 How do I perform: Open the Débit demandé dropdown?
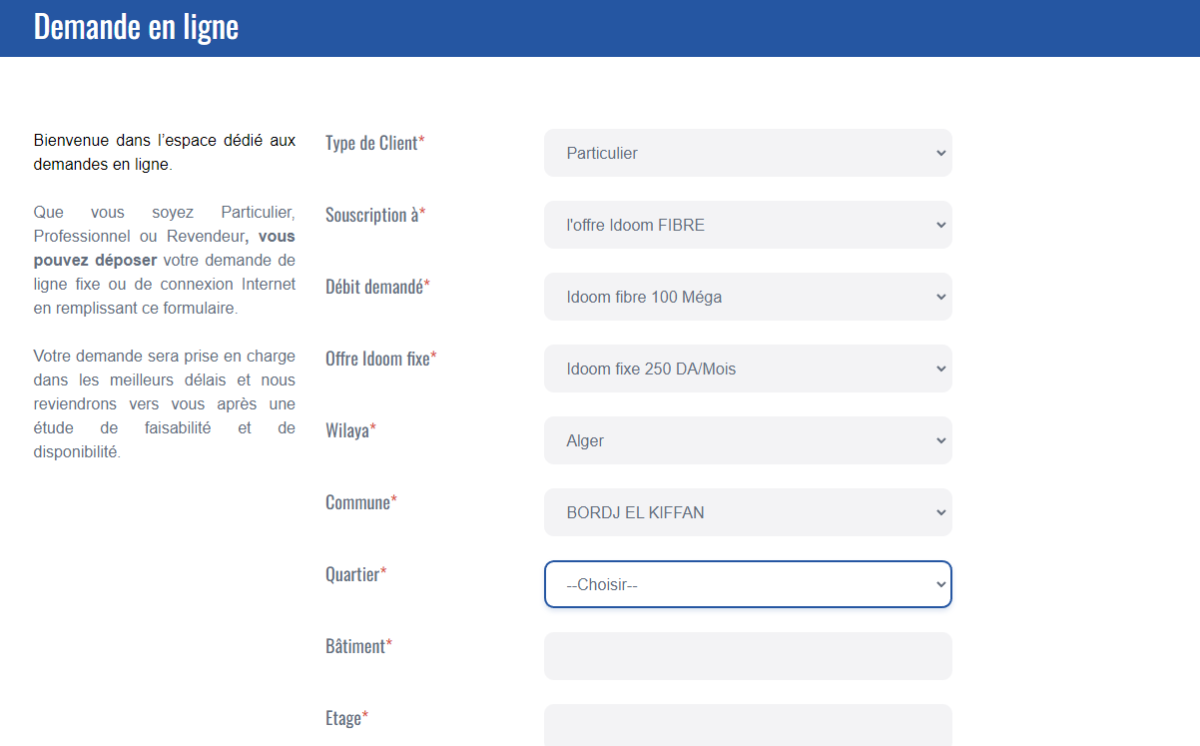tap(747, 297)
